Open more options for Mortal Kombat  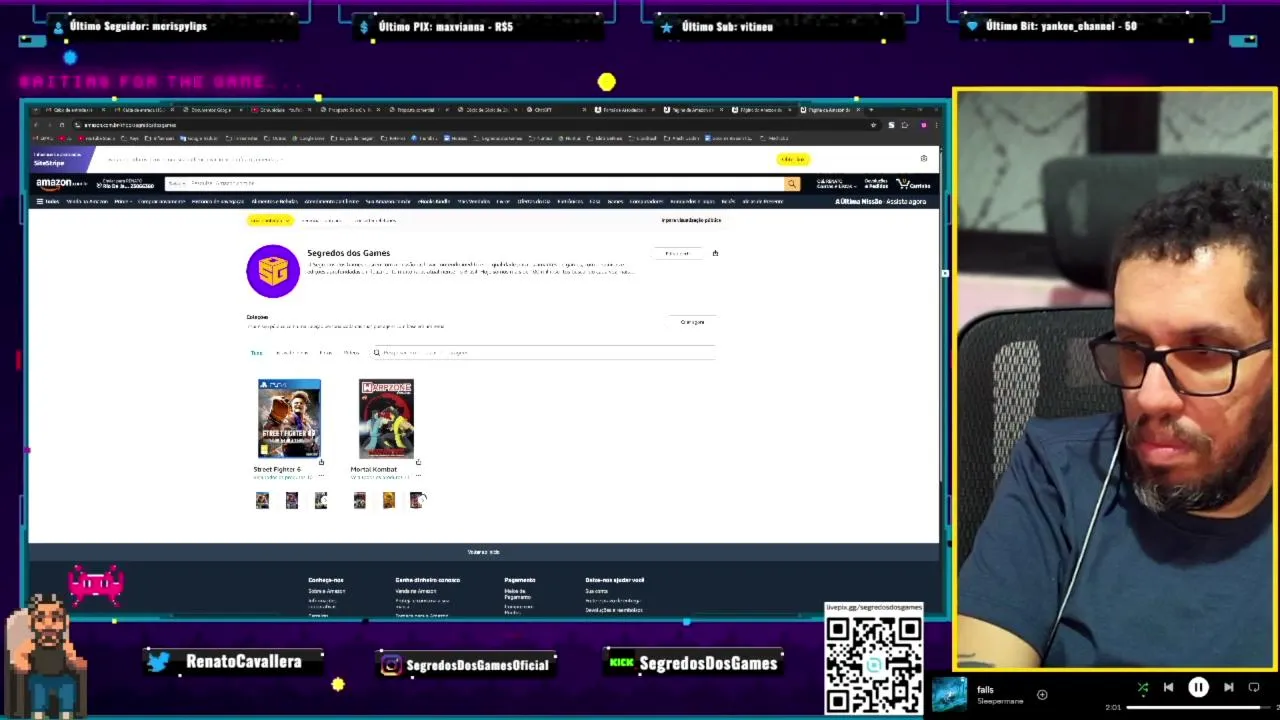coord(418,475)
